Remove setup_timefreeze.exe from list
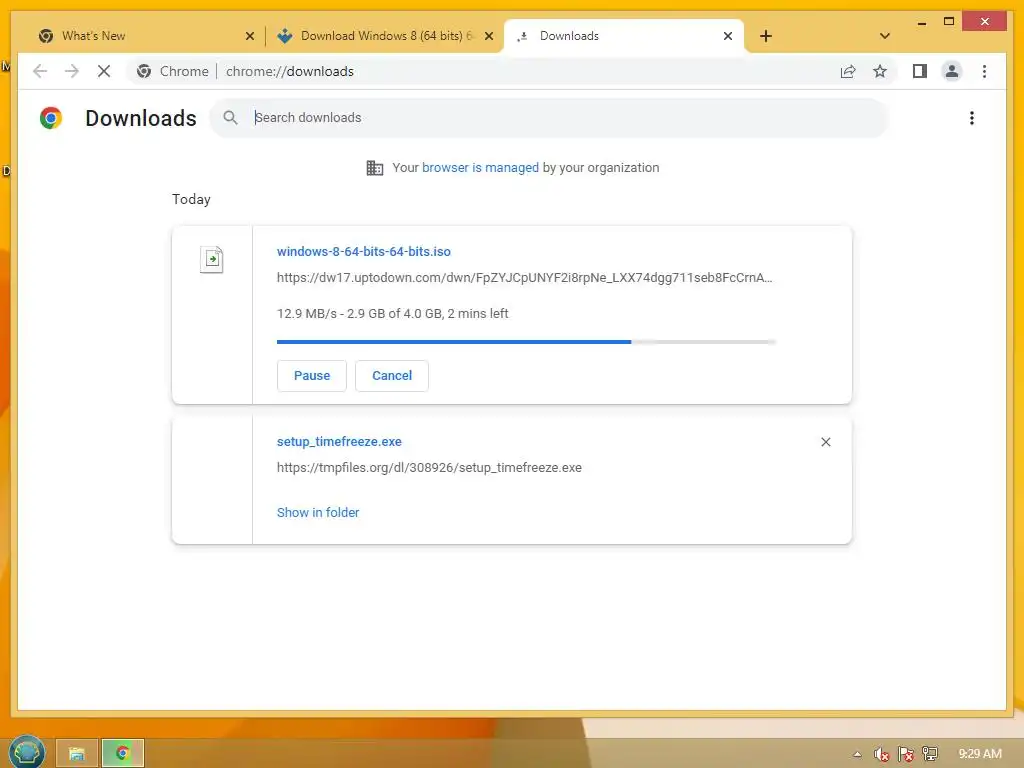 tap(825, 442)
